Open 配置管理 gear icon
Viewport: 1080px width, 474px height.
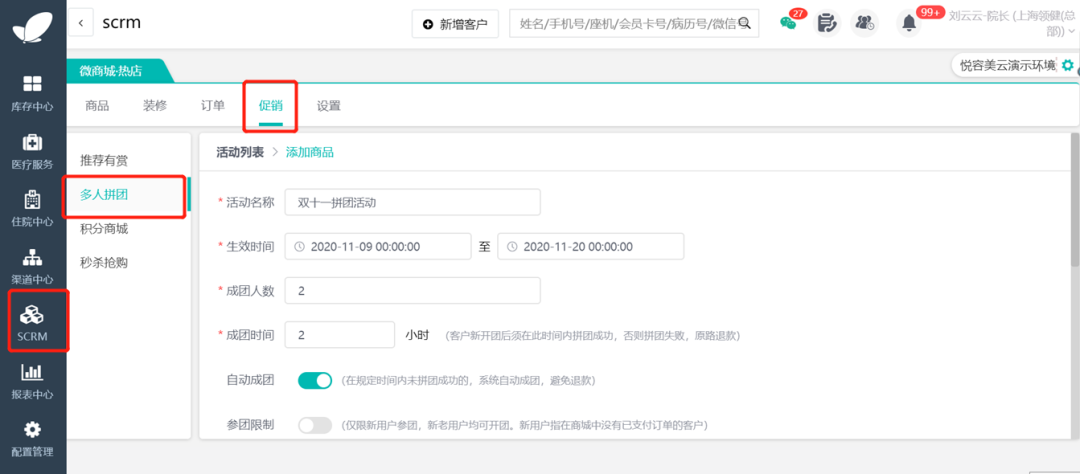32,430
